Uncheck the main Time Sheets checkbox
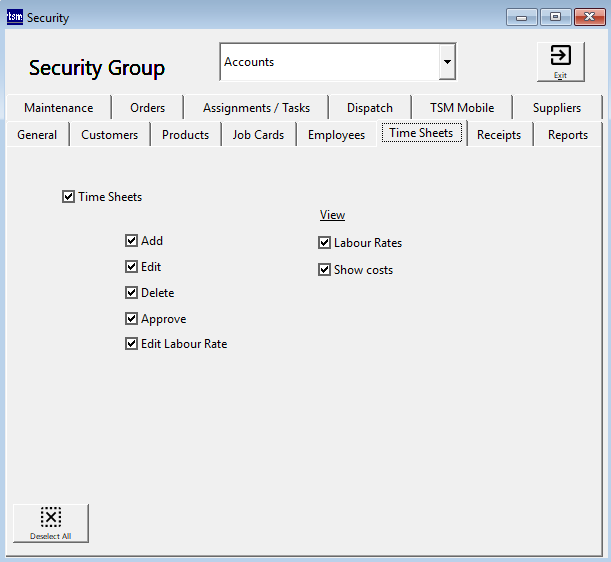The image size is (611, 562). coord(69,197)
